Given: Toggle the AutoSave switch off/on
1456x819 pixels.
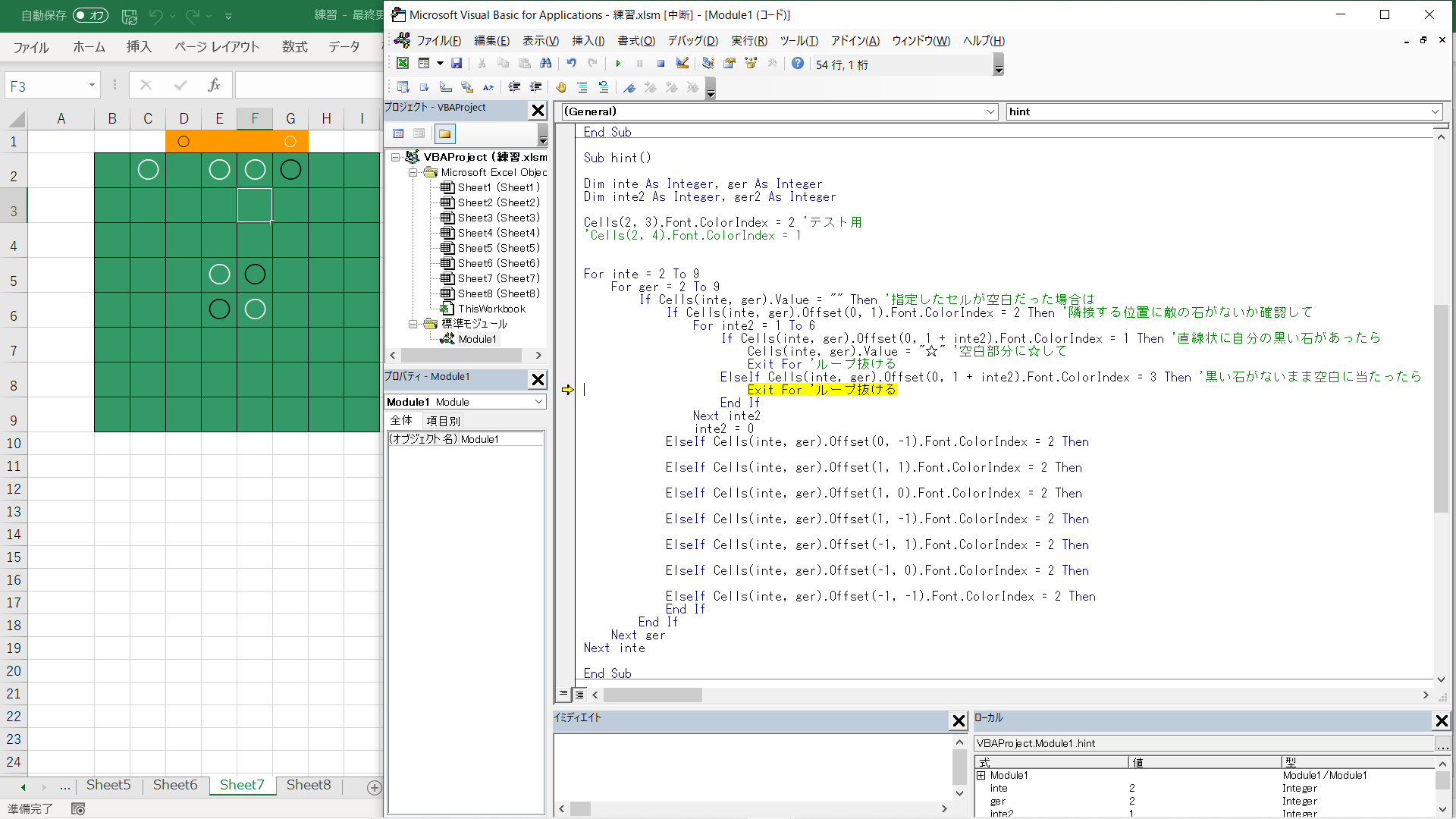Looking at the screenshot, I should pos(90,15).
